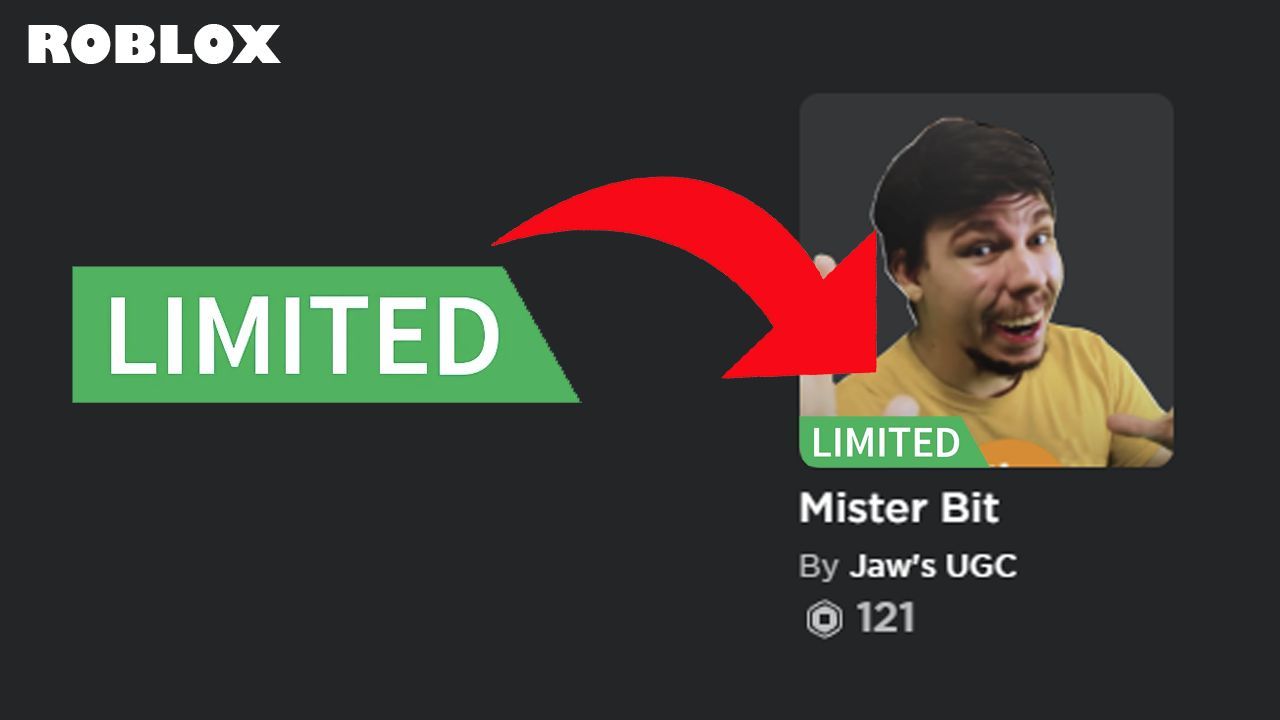Screen dimensions: 1280x720
Task: Open the Mister Bit item title link
Action: click(899, 509)
